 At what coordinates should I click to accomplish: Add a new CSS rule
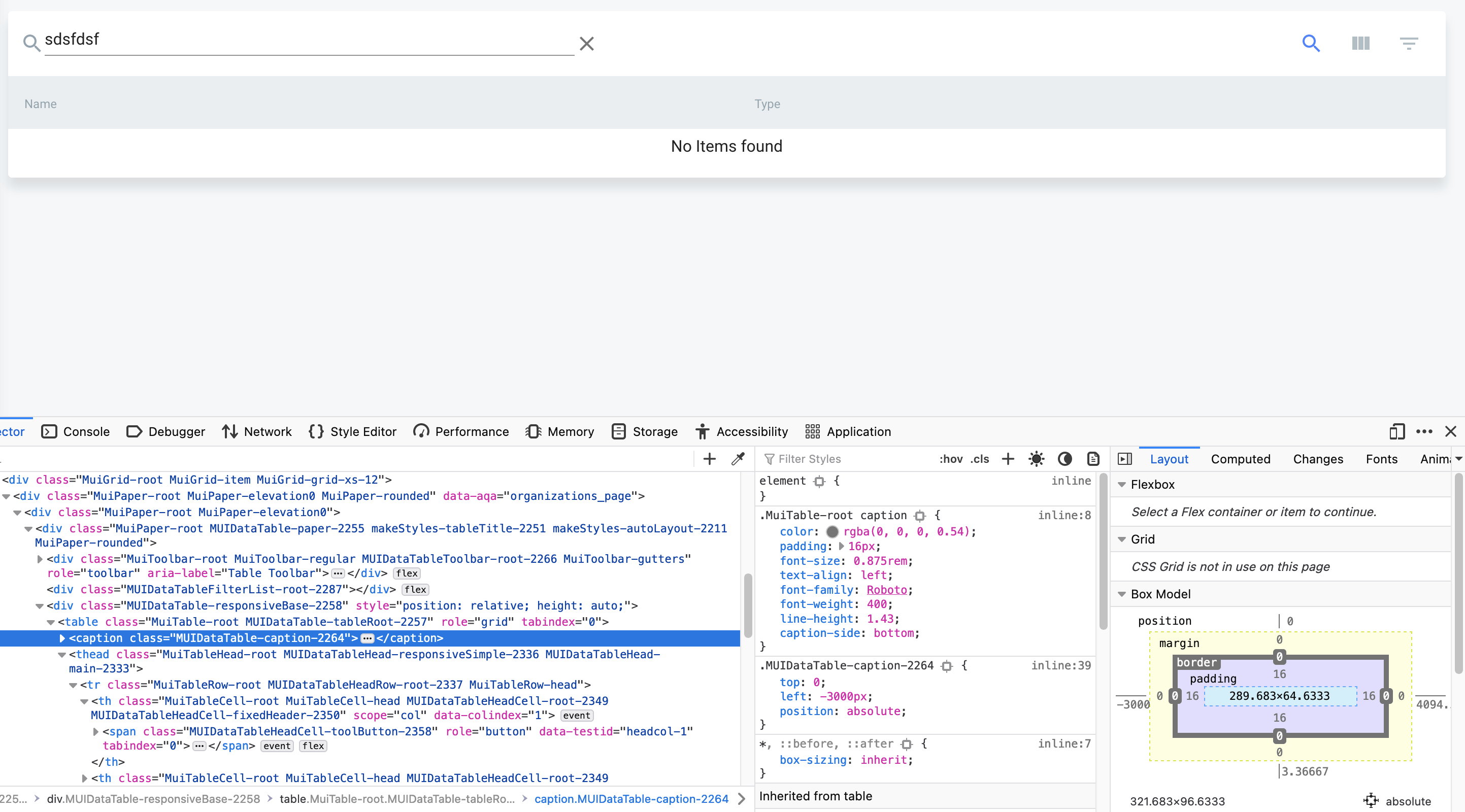point(1008,458)
